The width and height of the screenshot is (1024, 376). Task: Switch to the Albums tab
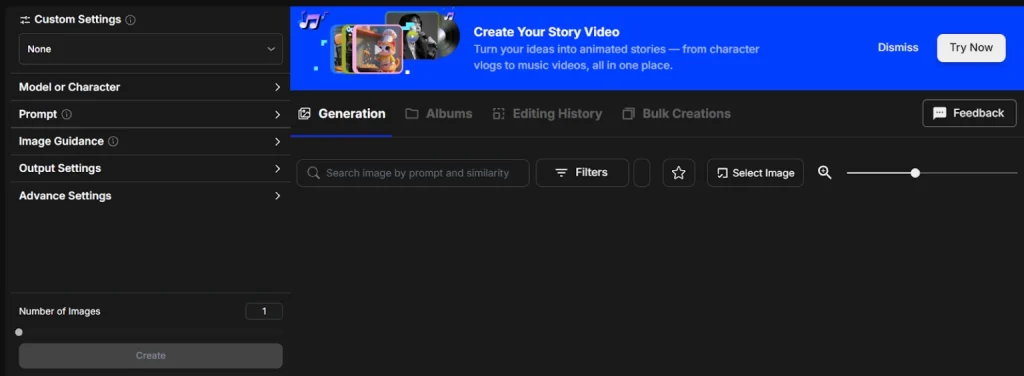click(x=439, y=114)
